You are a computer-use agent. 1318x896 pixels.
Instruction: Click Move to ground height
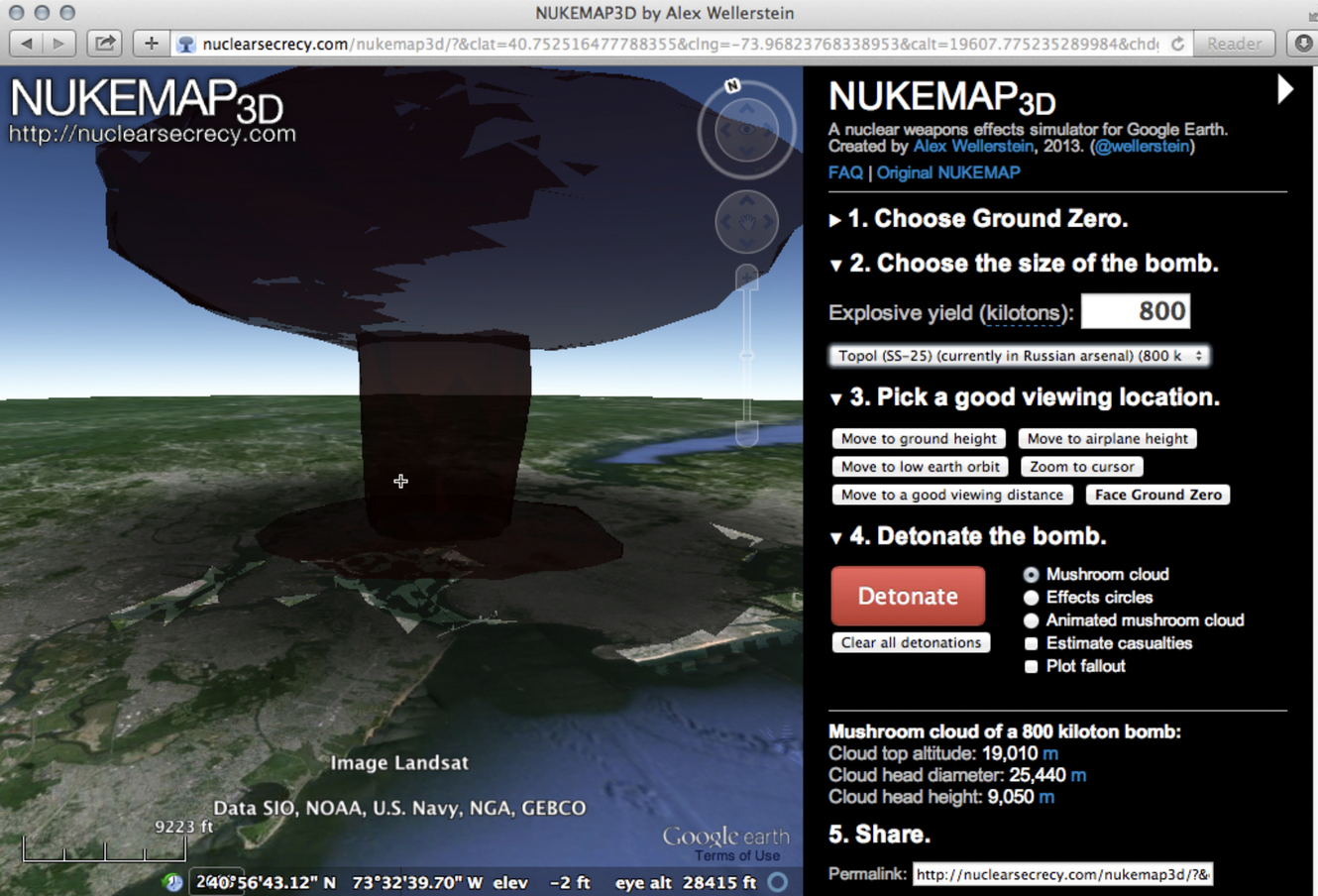[x=919, y=438]
